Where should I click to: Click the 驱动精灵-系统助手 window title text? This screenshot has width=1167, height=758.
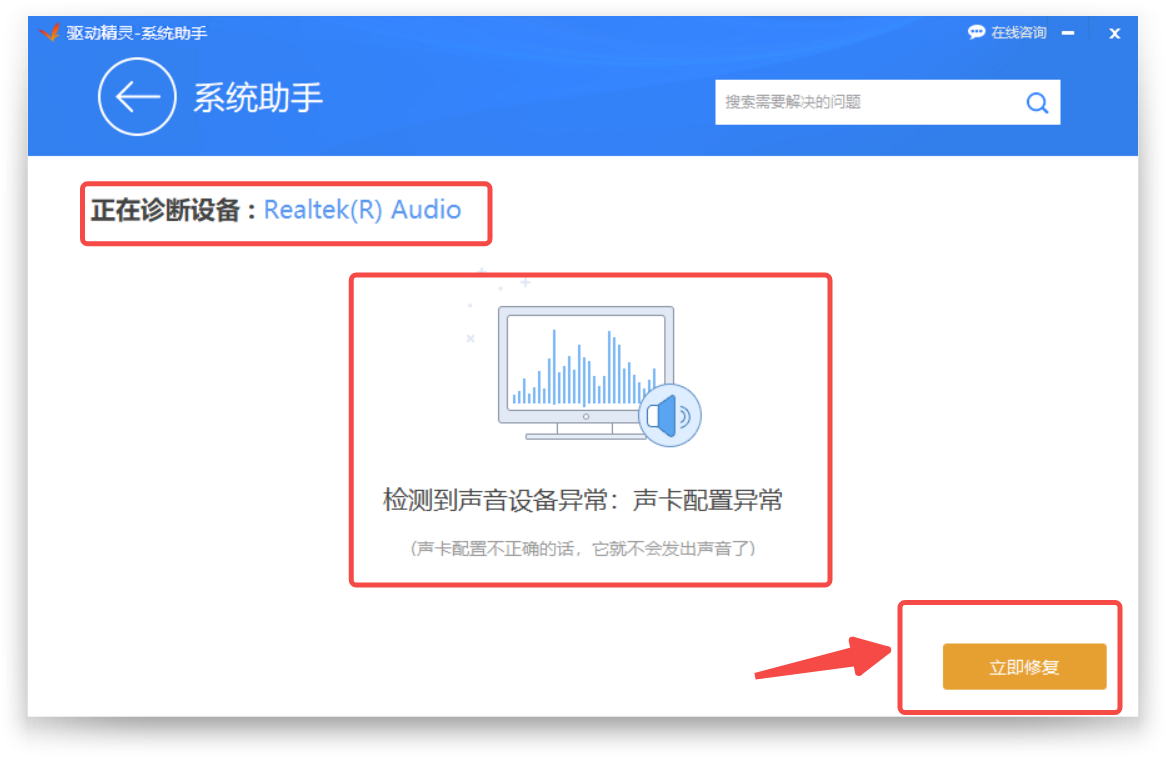click(x=137, y=33)
